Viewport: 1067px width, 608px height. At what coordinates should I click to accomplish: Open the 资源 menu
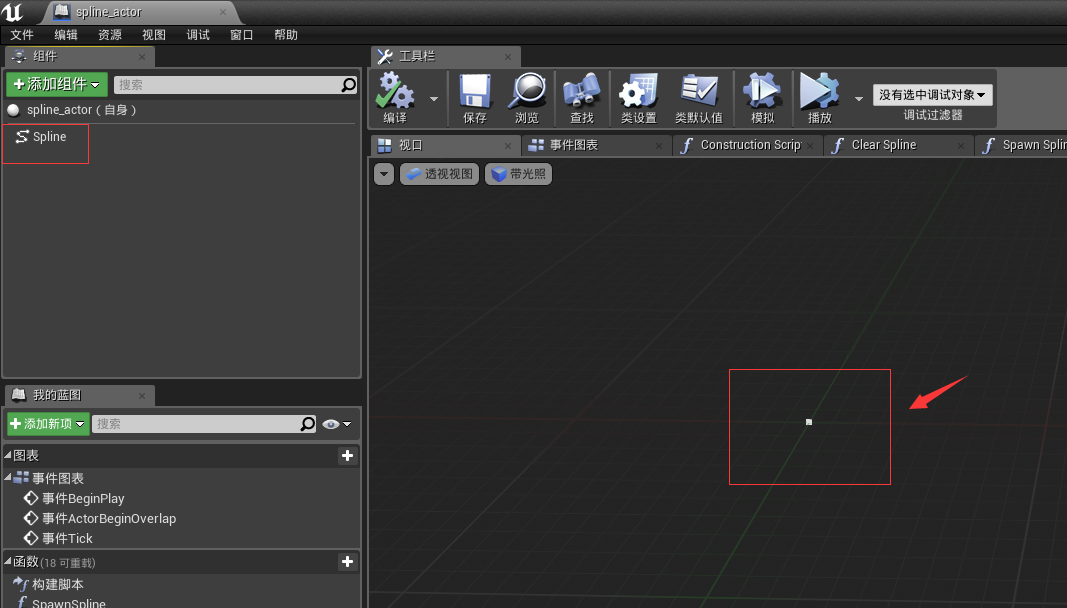click(110, 35)
